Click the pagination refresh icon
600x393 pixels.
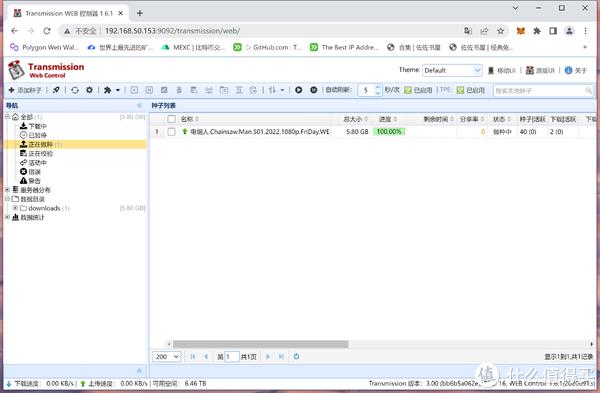(x=296, y=357)
